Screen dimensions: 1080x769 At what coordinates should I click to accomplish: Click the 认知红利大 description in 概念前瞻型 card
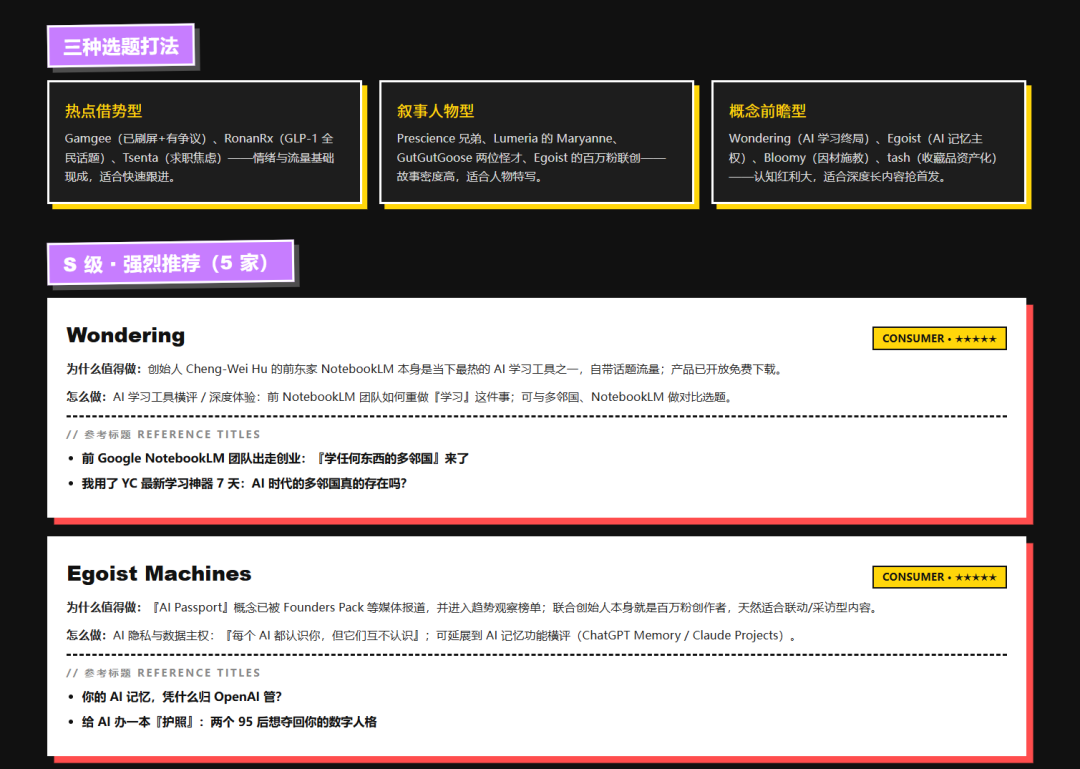(863, 158)
